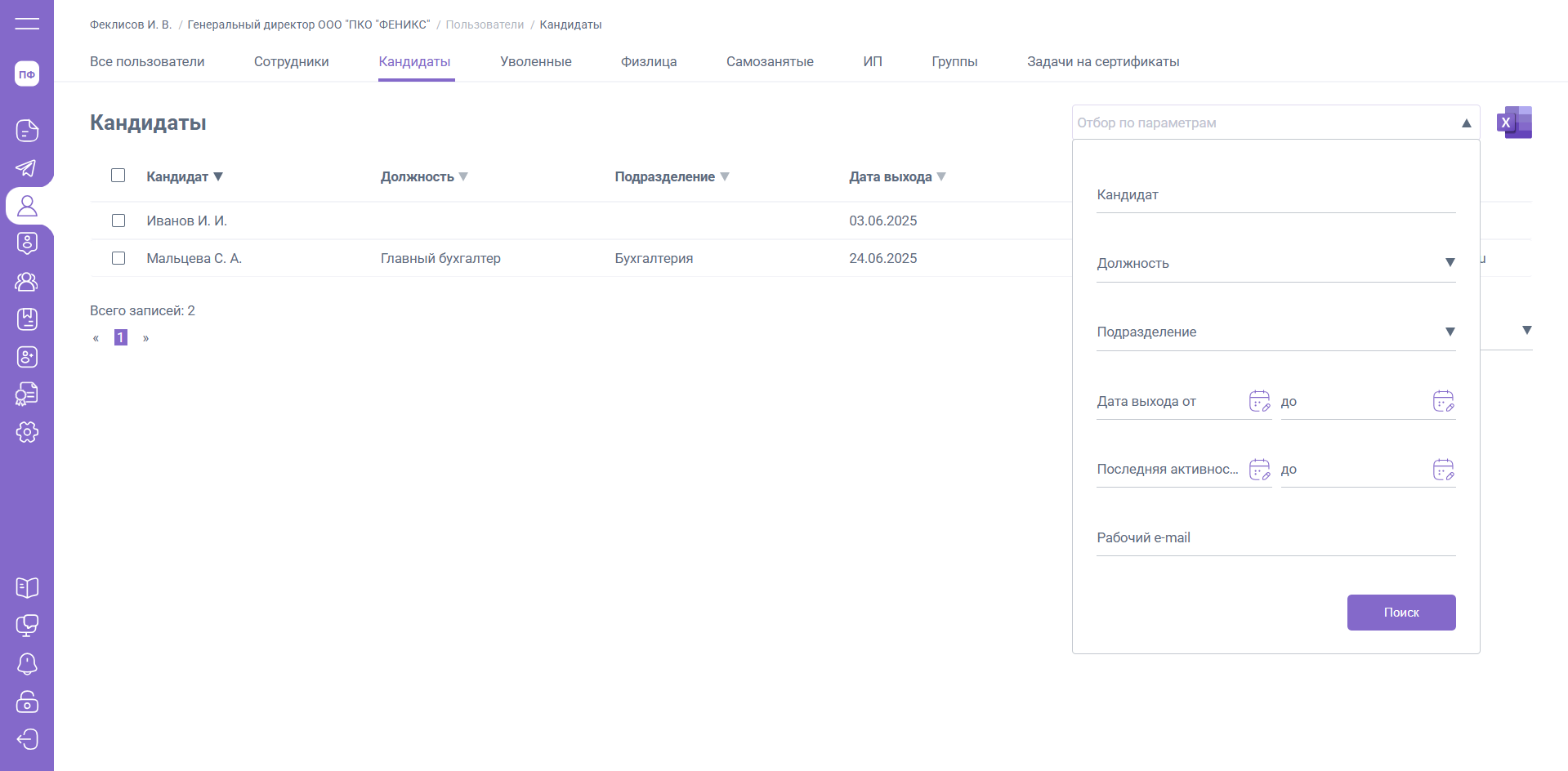This screenshot has height=771, width=1568.
Task: Collapse the 'Отбор по параметрам' filter panel
Action: [1466, 123]
